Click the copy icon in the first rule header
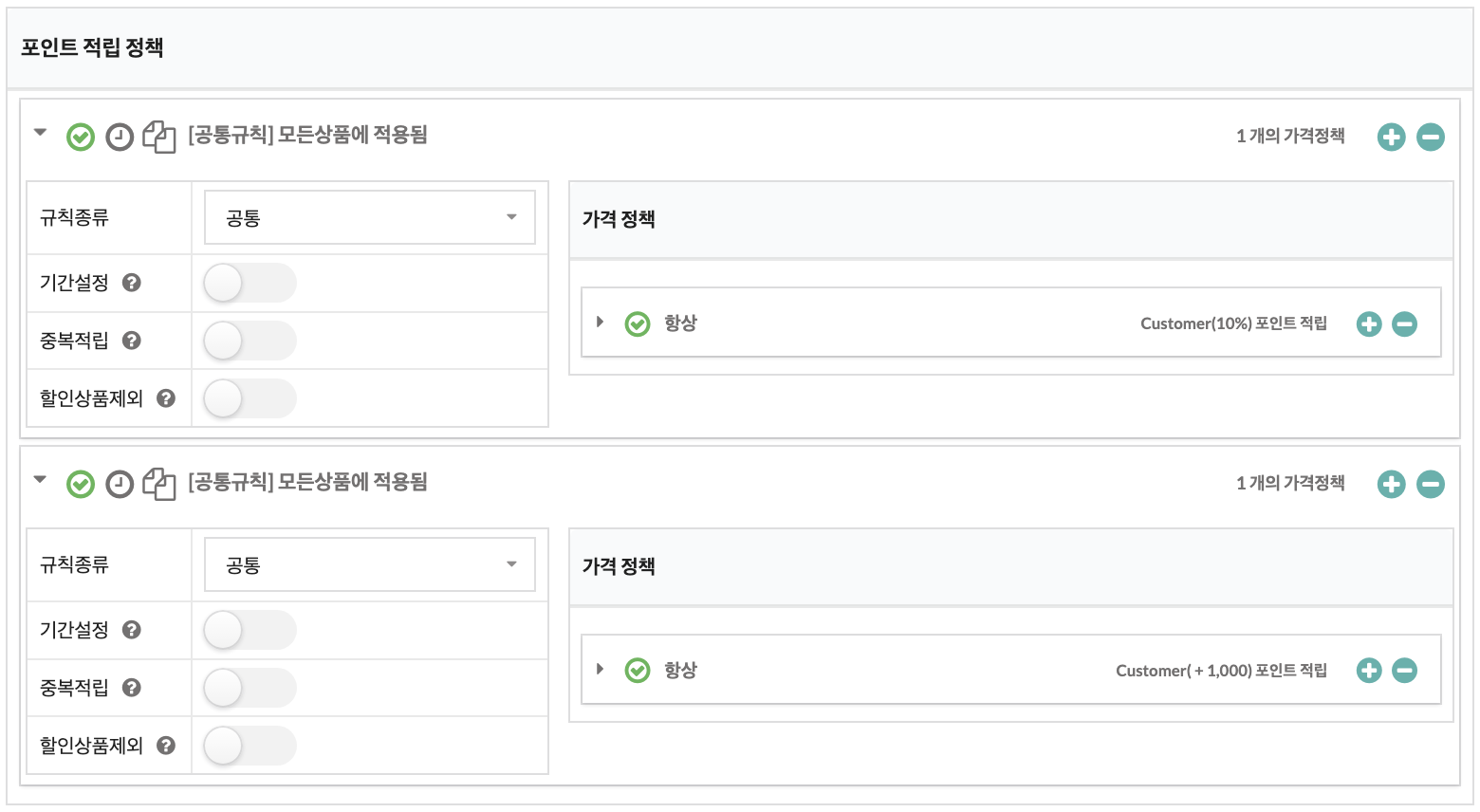This screenshot has width=1480, height=812. 159,138
